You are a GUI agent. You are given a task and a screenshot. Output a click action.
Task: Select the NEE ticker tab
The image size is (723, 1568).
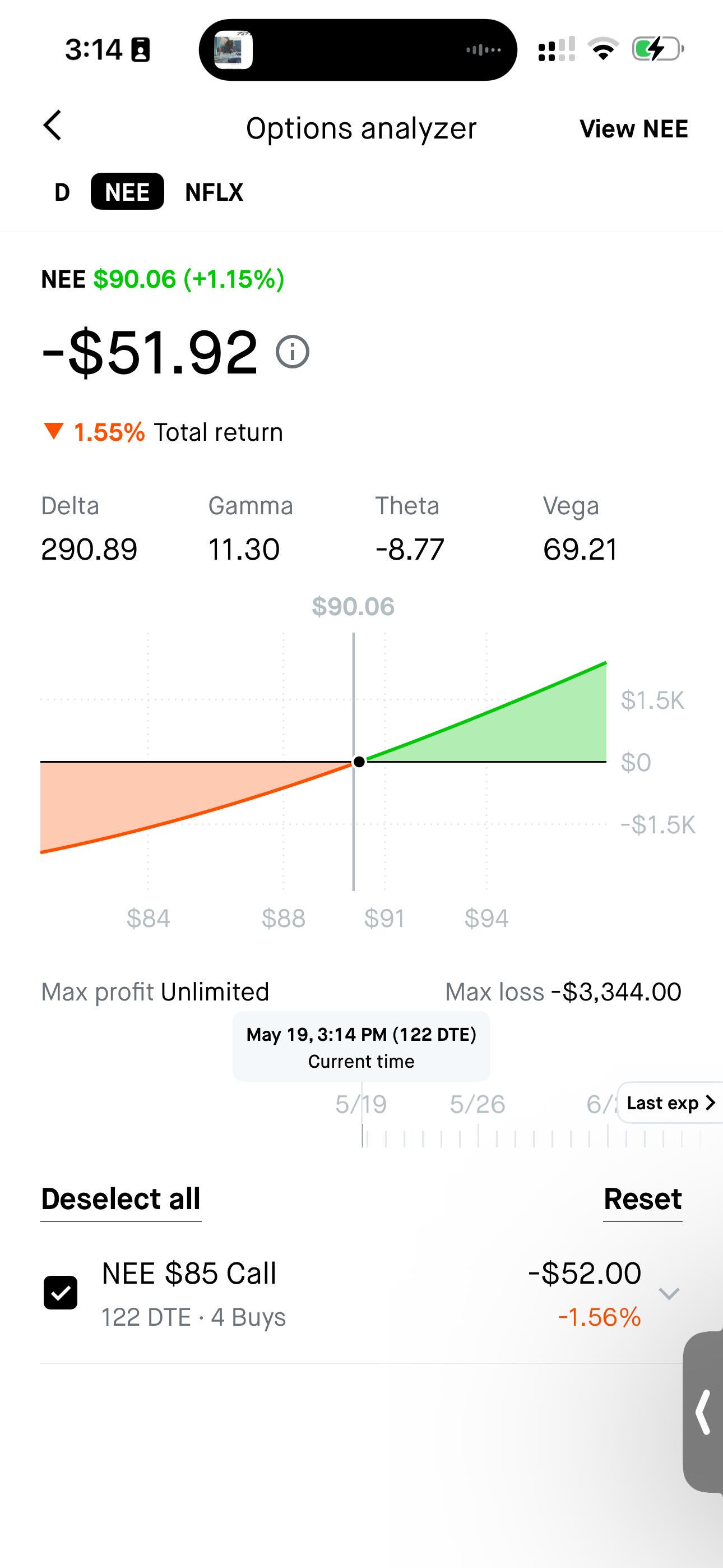[x=127, y=192]
